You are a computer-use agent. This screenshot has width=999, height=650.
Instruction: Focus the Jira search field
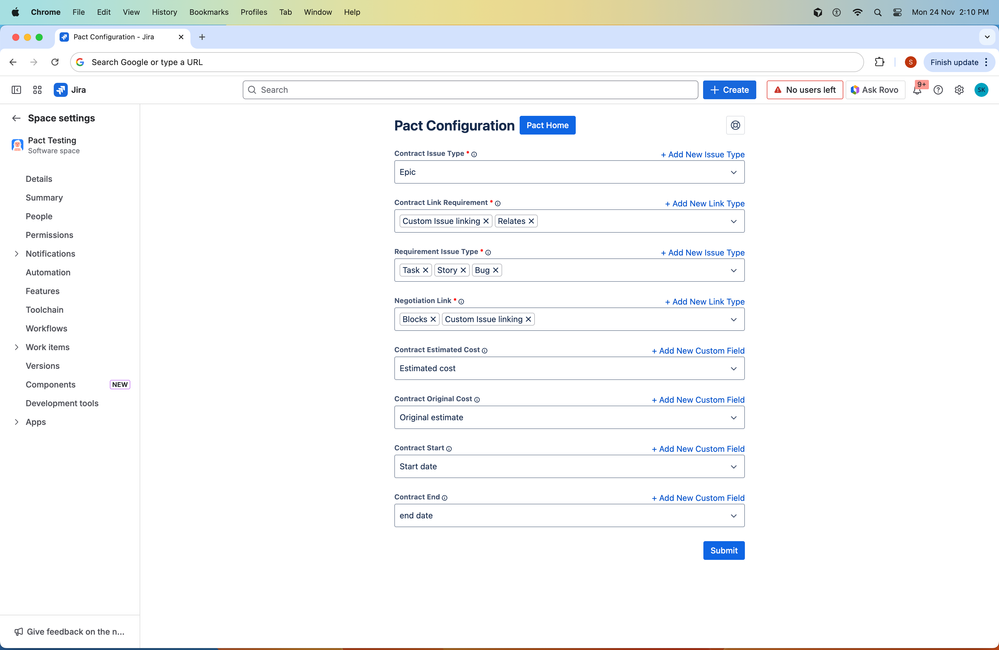coord(470,90)
